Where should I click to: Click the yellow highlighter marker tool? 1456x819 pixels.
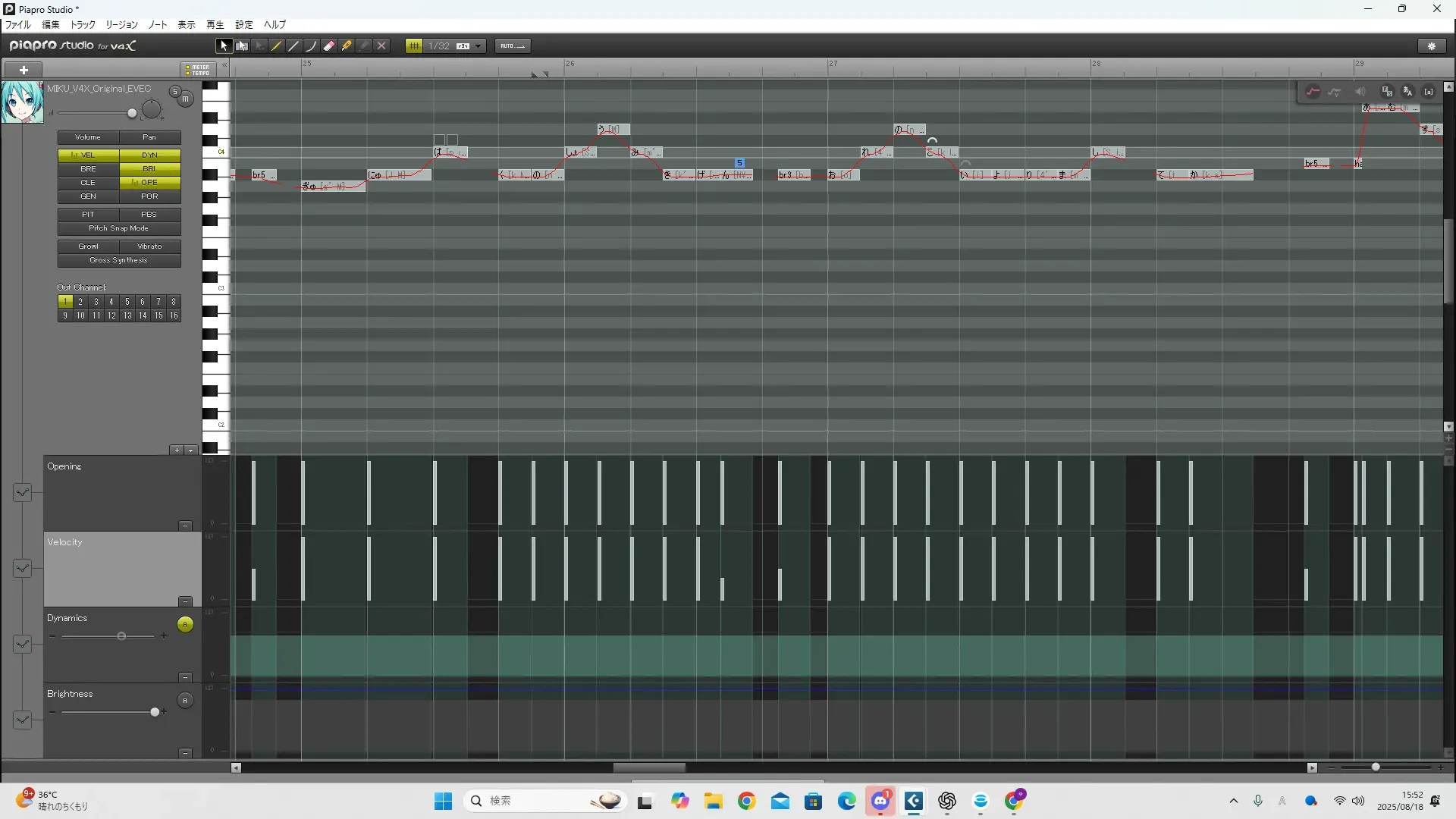[x=347, y=46]
